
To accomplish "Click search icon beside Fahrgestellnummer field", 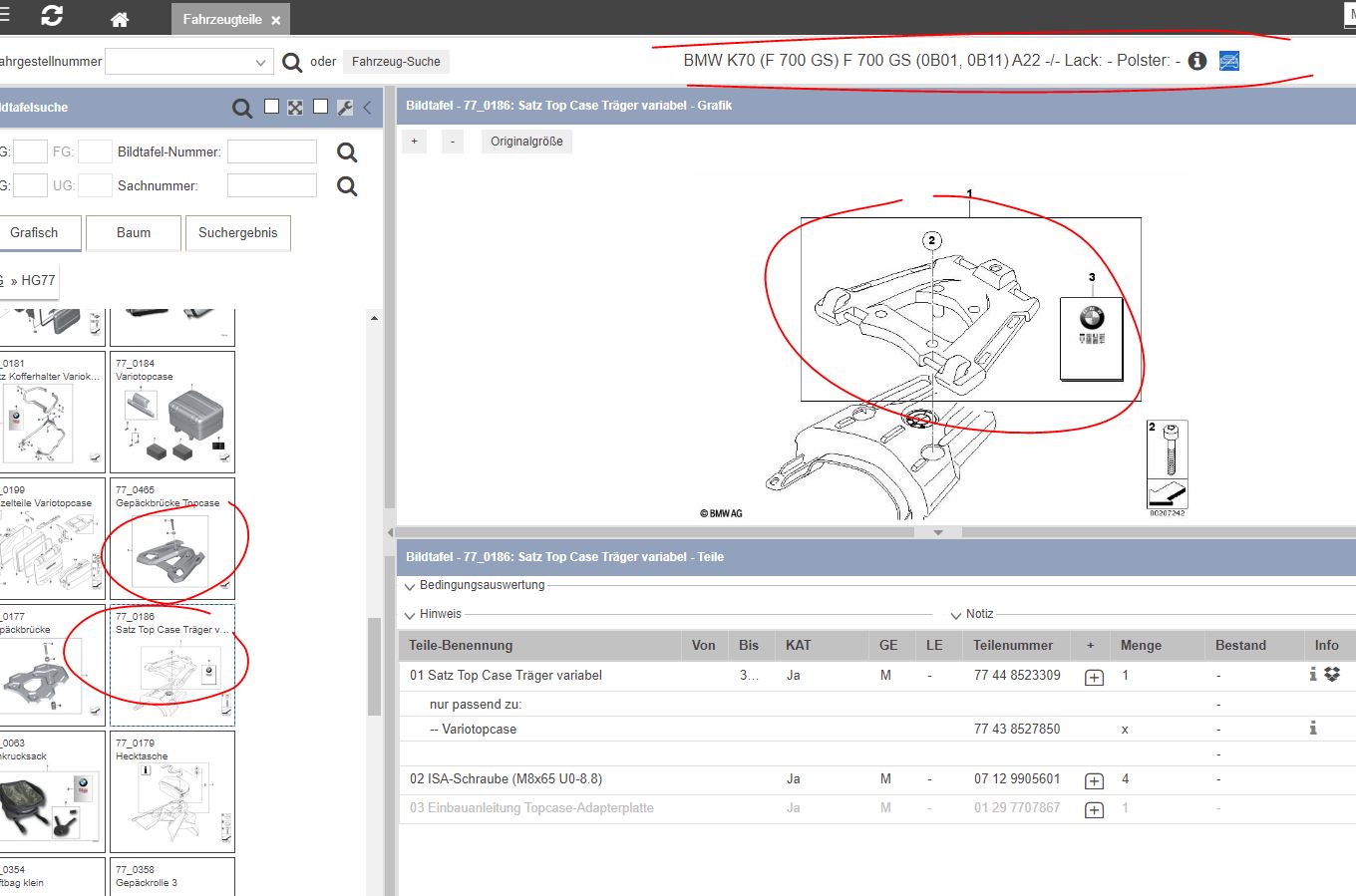I will coord(292,63).
